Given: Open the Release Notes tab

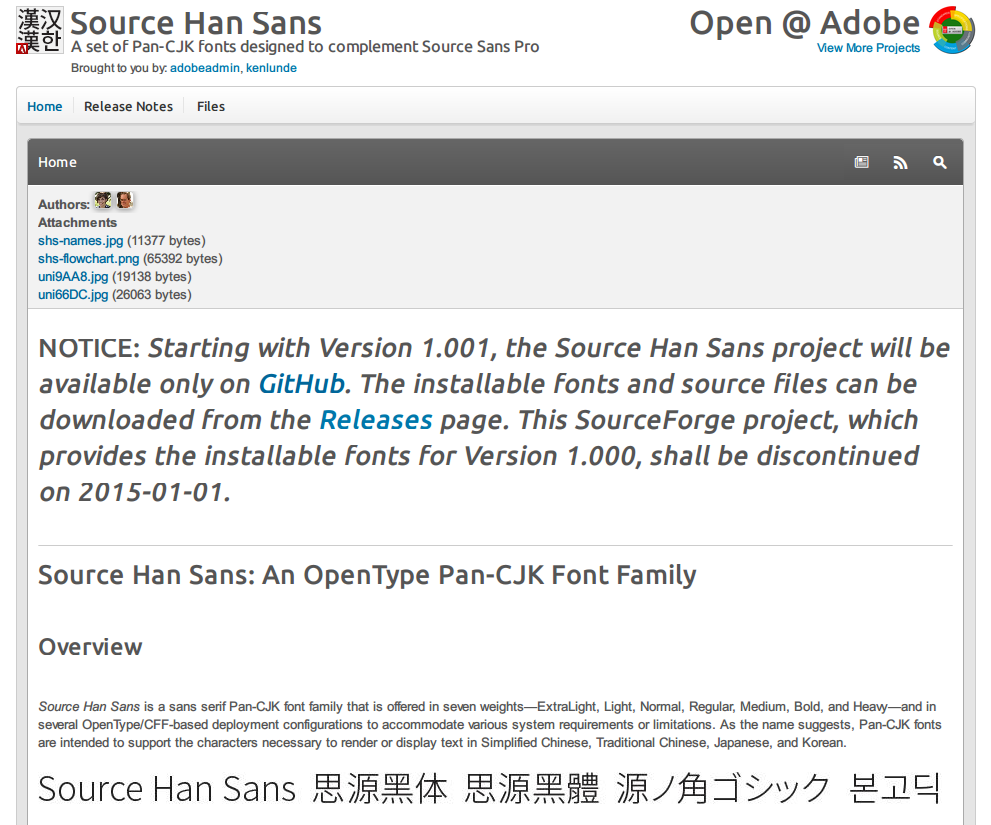Looking at the screenshot, I should click(128, 106).
